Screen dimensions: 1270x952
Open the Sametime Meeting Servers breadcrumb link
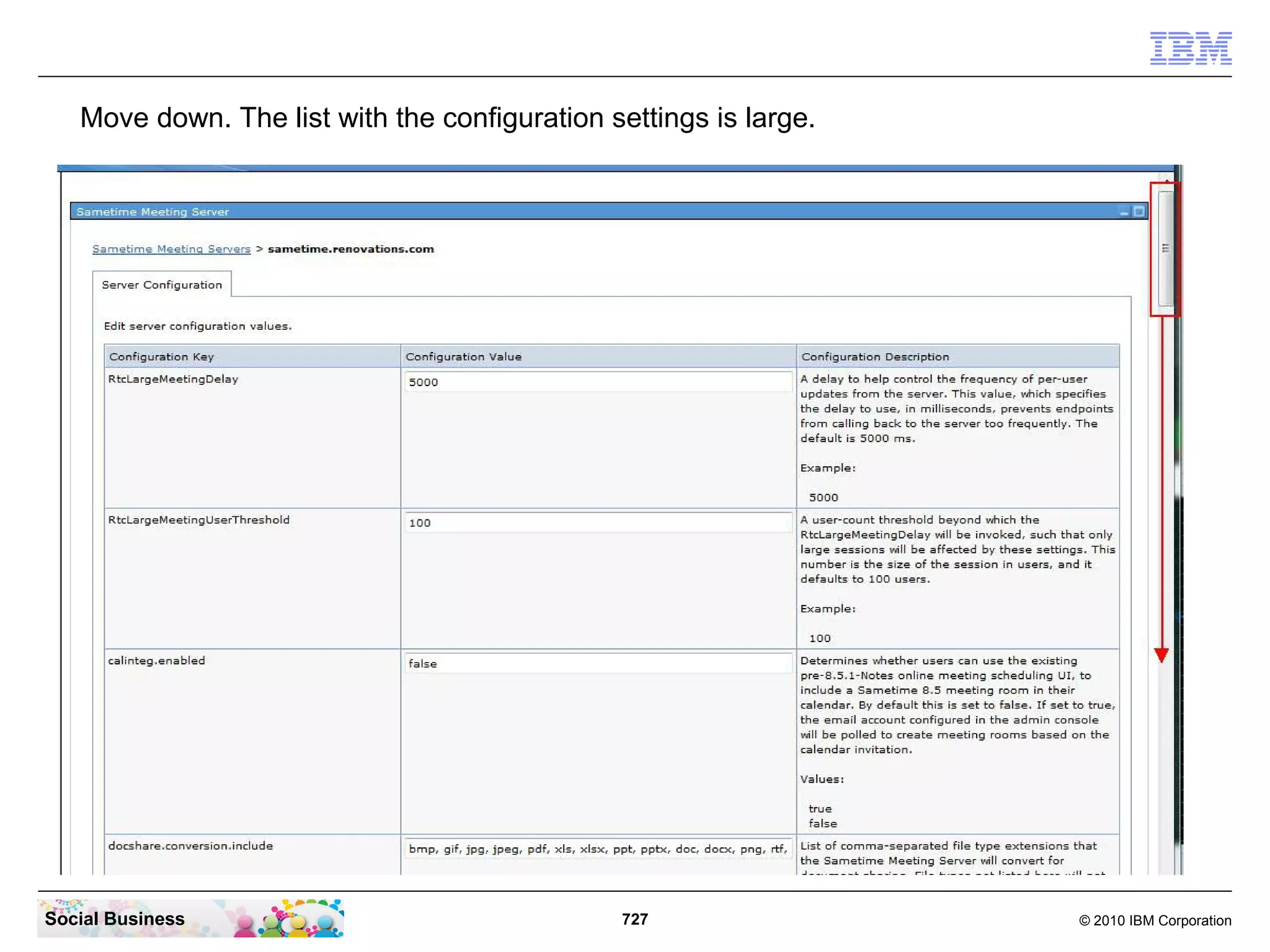pos(171,249)
